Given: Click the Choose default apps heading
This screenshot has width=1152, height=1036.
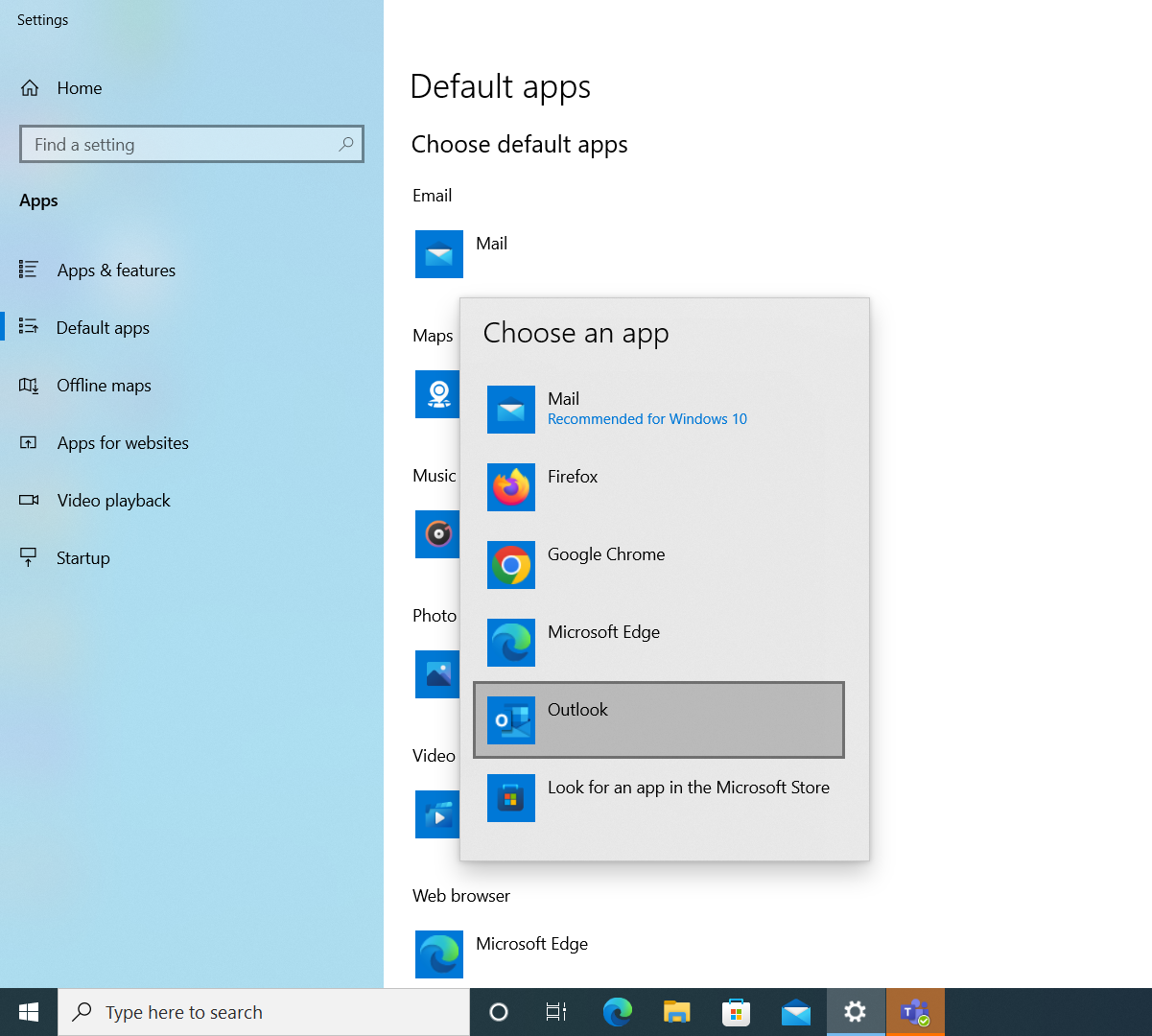Looking at the screenshot, I should (x=520, y=145).
